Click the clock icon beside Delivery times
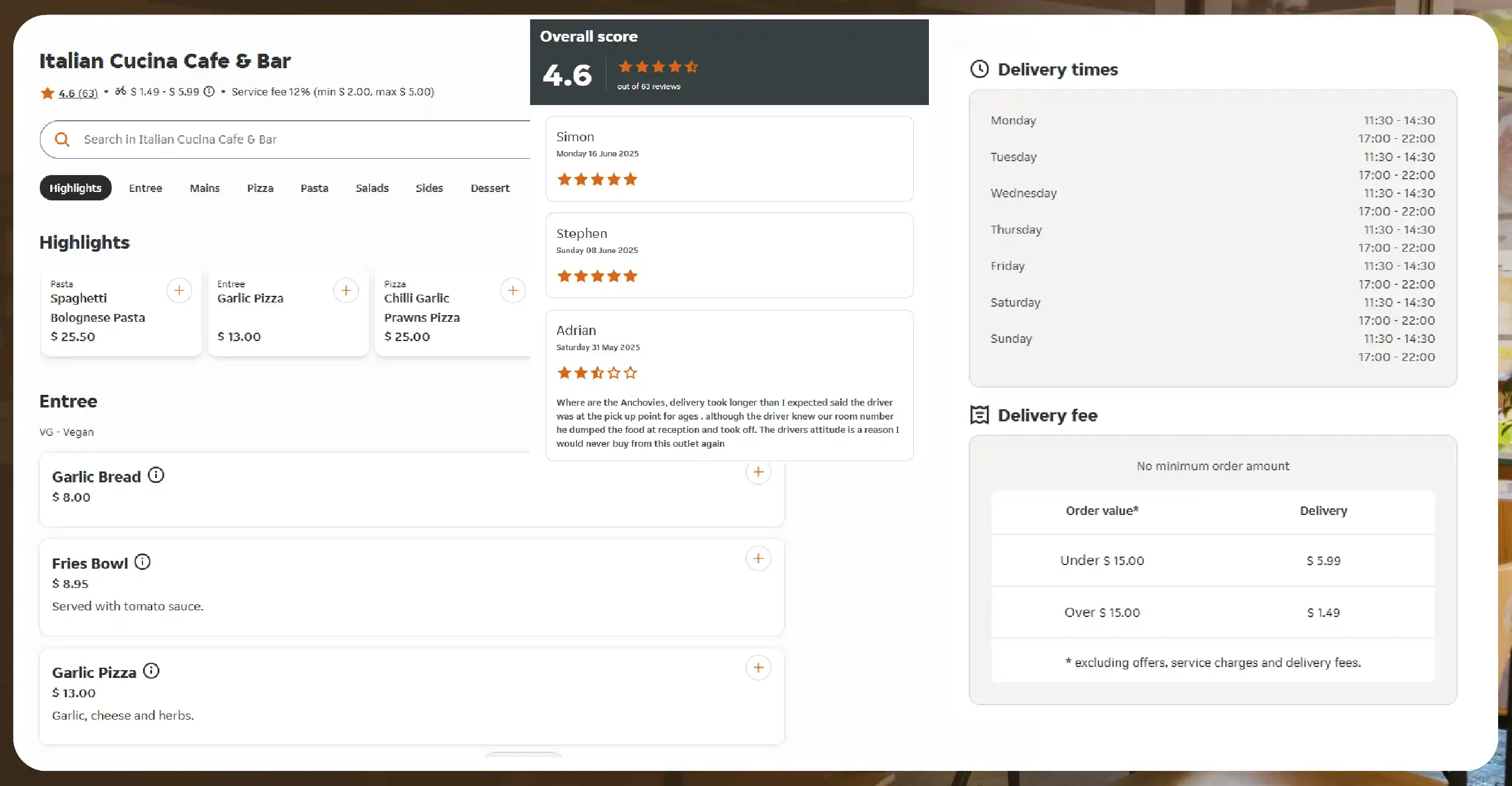This screenshot has height=786, width=1512. tap(979, 69)
